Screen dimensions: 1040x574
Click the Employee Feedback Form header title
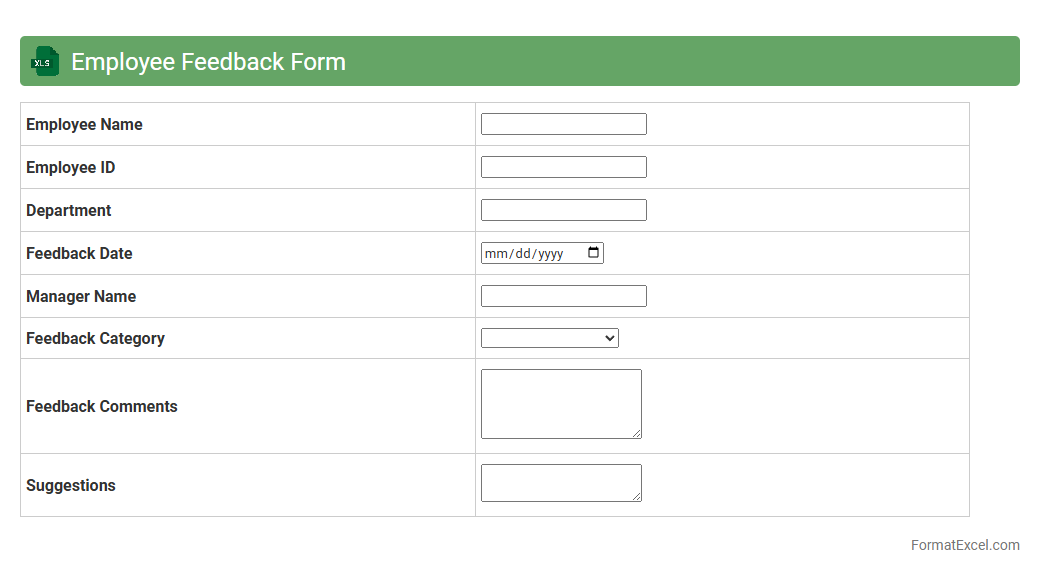(208, 61)
